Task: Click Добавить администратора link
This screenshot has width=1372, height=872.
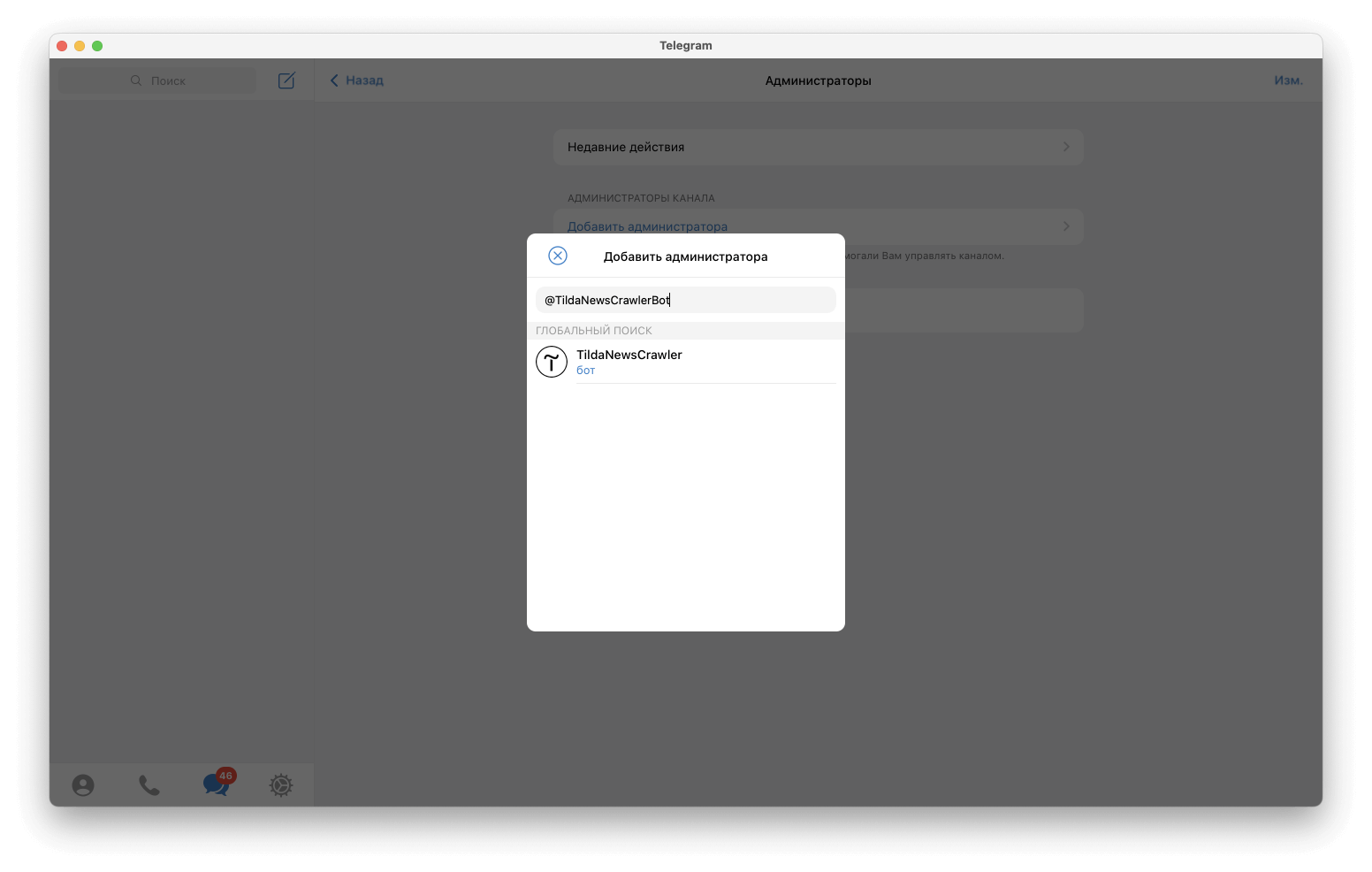Action: click(x=647, y=226)
